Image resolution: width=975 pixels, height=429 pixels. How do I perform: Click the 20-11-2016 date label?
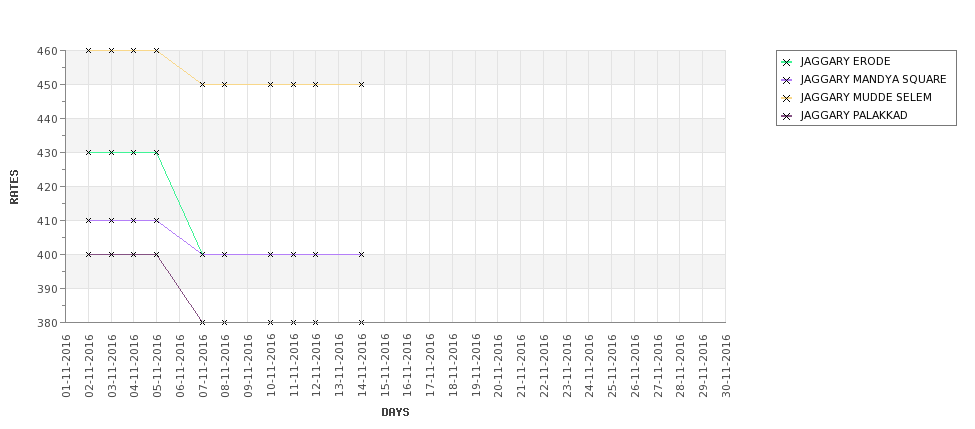(x=498, y=366)
